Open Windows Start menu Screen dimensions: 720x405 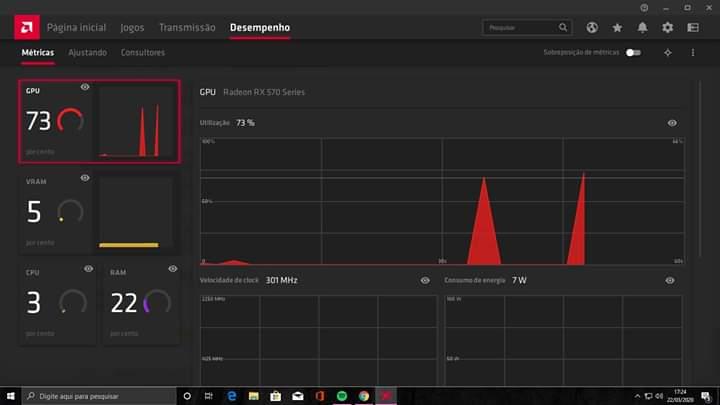[x=10, y=396]
